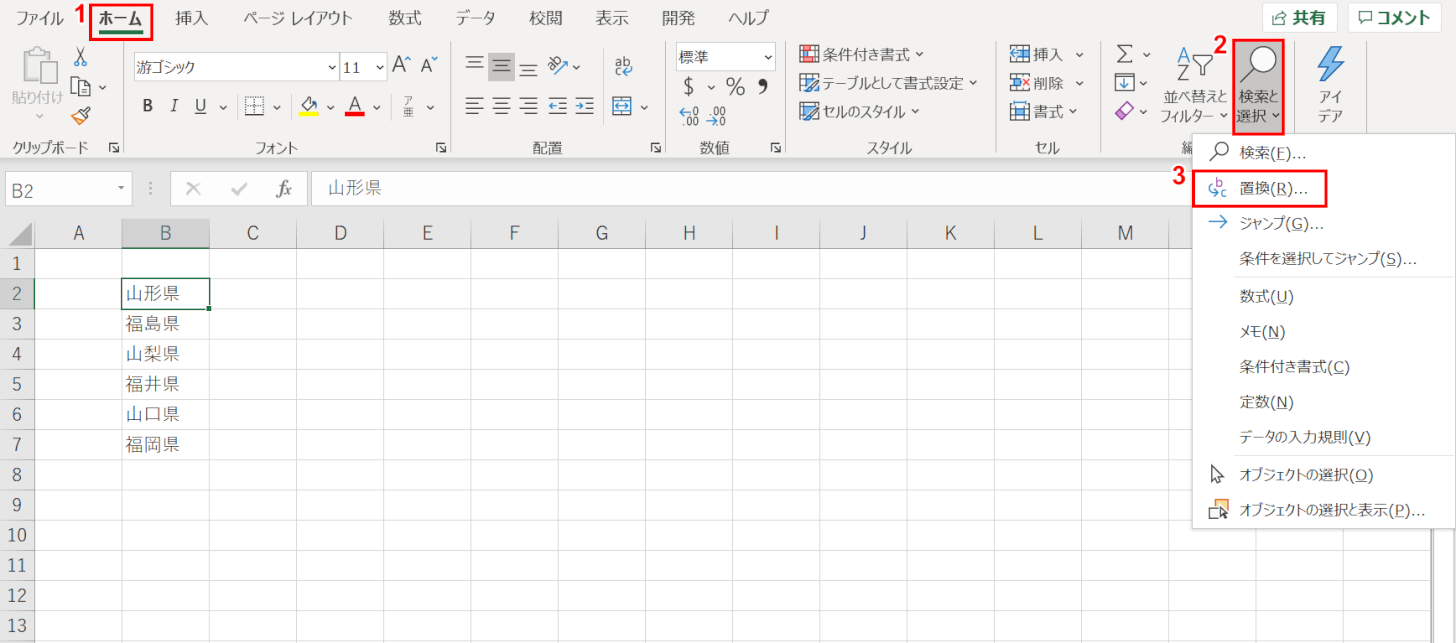Switch to the 挿入 ribbon tab
The height and width of the screenshot is (643, 1456).
click(192, 18)
